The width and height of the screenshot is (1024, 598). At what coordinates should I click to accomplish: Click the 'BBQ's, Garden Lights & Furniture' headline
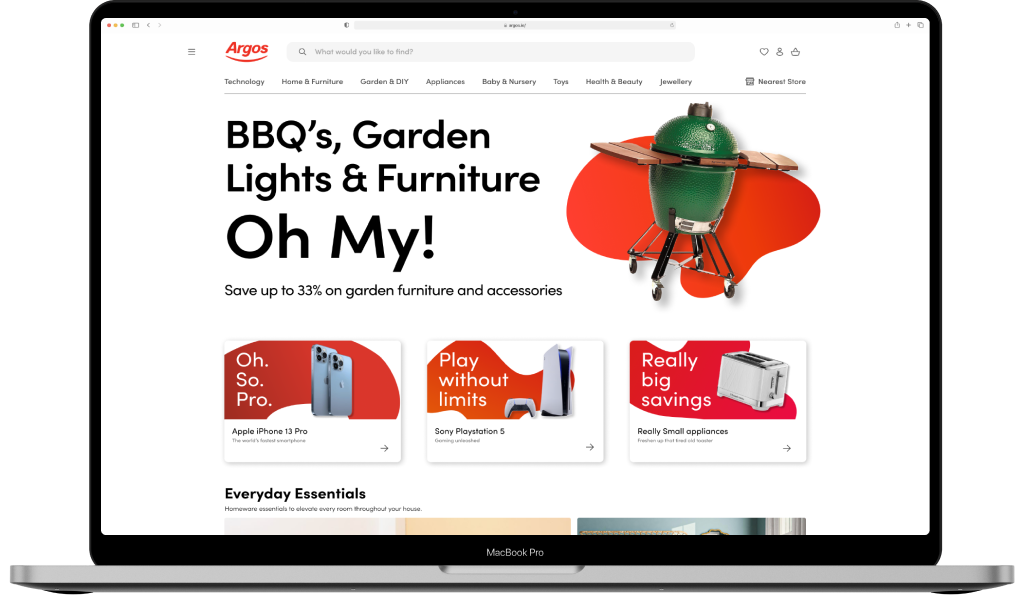click(383, 157)
